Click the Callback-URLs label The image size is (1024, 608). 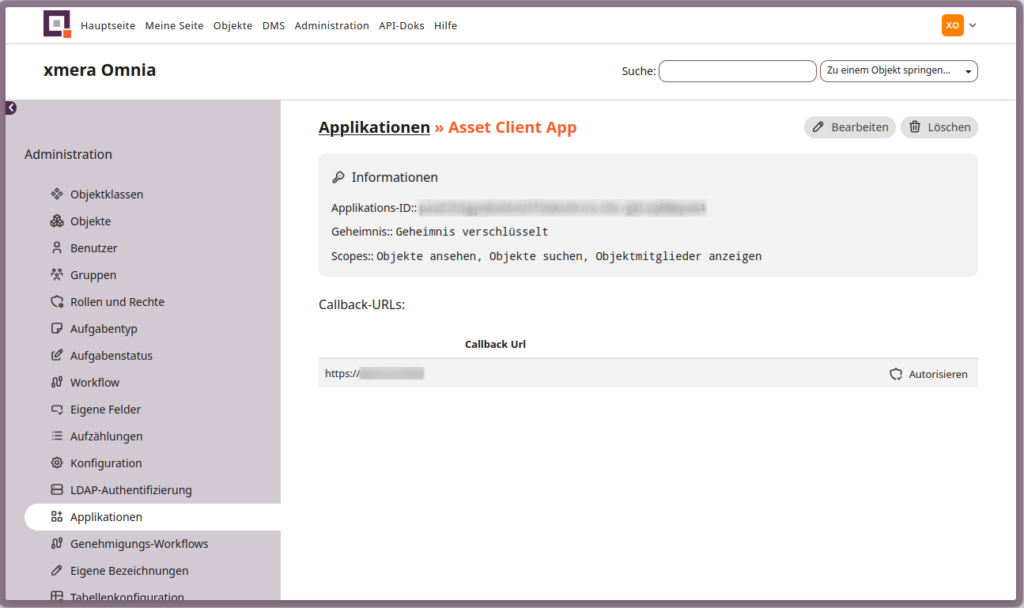(362, 304)
